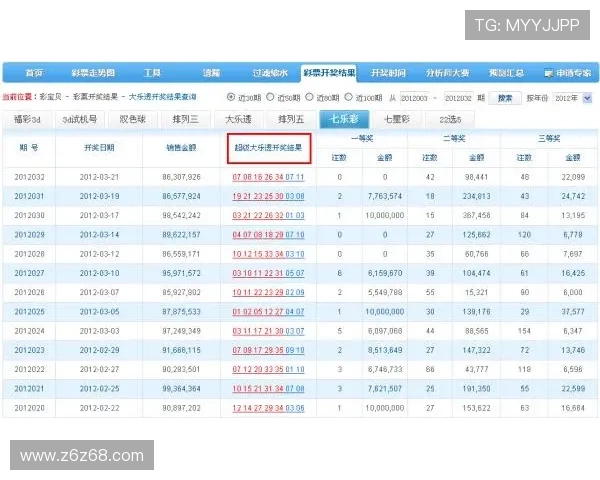Open the 分析师大赛 navigation item
600x480 pixels.
pos(447,73)
